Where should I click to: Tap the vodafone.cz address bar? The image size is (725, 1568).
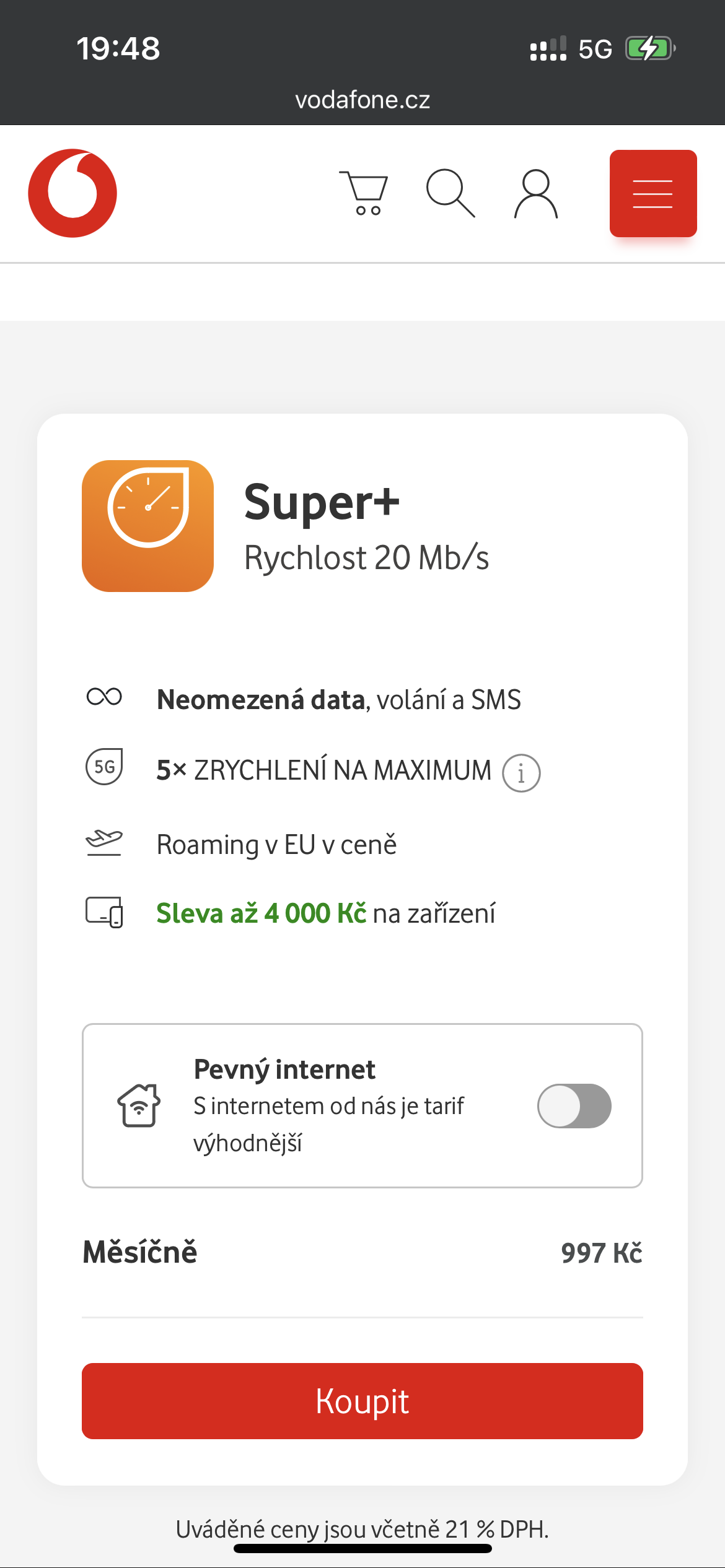pos(362,100)
